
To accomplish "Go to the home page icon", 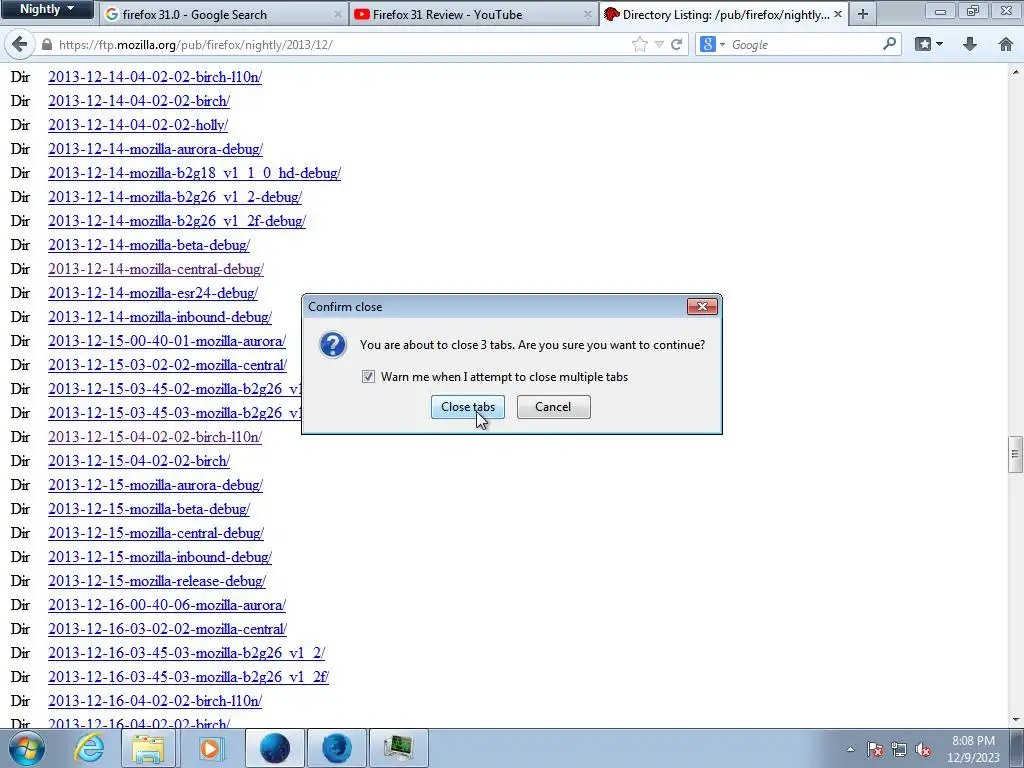I will pos(1006,44).
